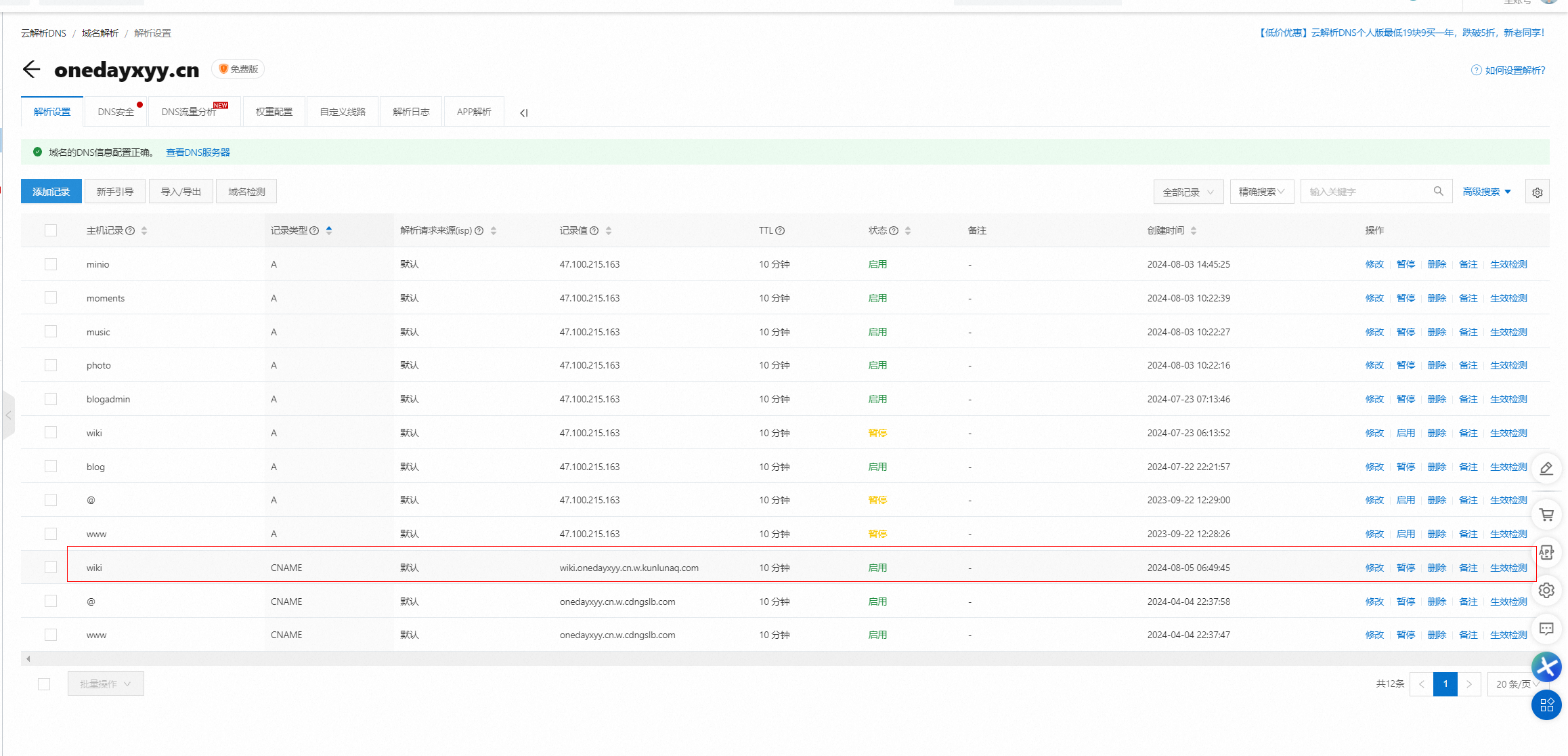Switch to the 权重配置 tab
This screenshot has height=756, width=1568.
pyautogui.click(x=274, y=112)
